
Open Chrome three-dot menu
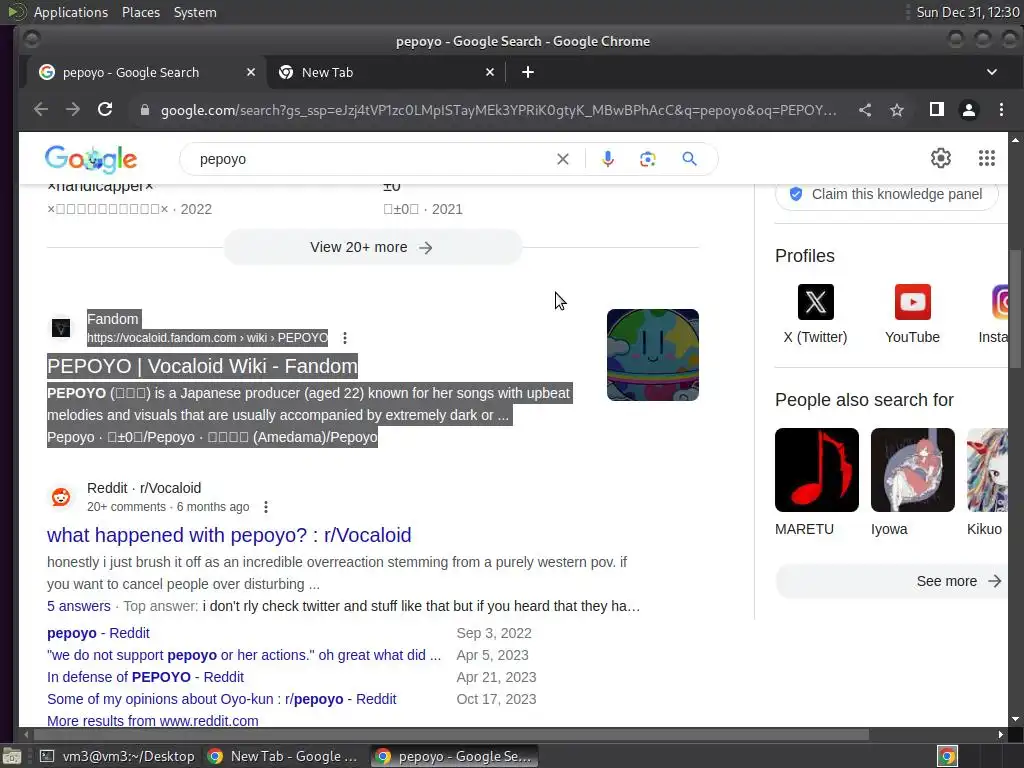pyautogui.click(x=1001, y=110)
